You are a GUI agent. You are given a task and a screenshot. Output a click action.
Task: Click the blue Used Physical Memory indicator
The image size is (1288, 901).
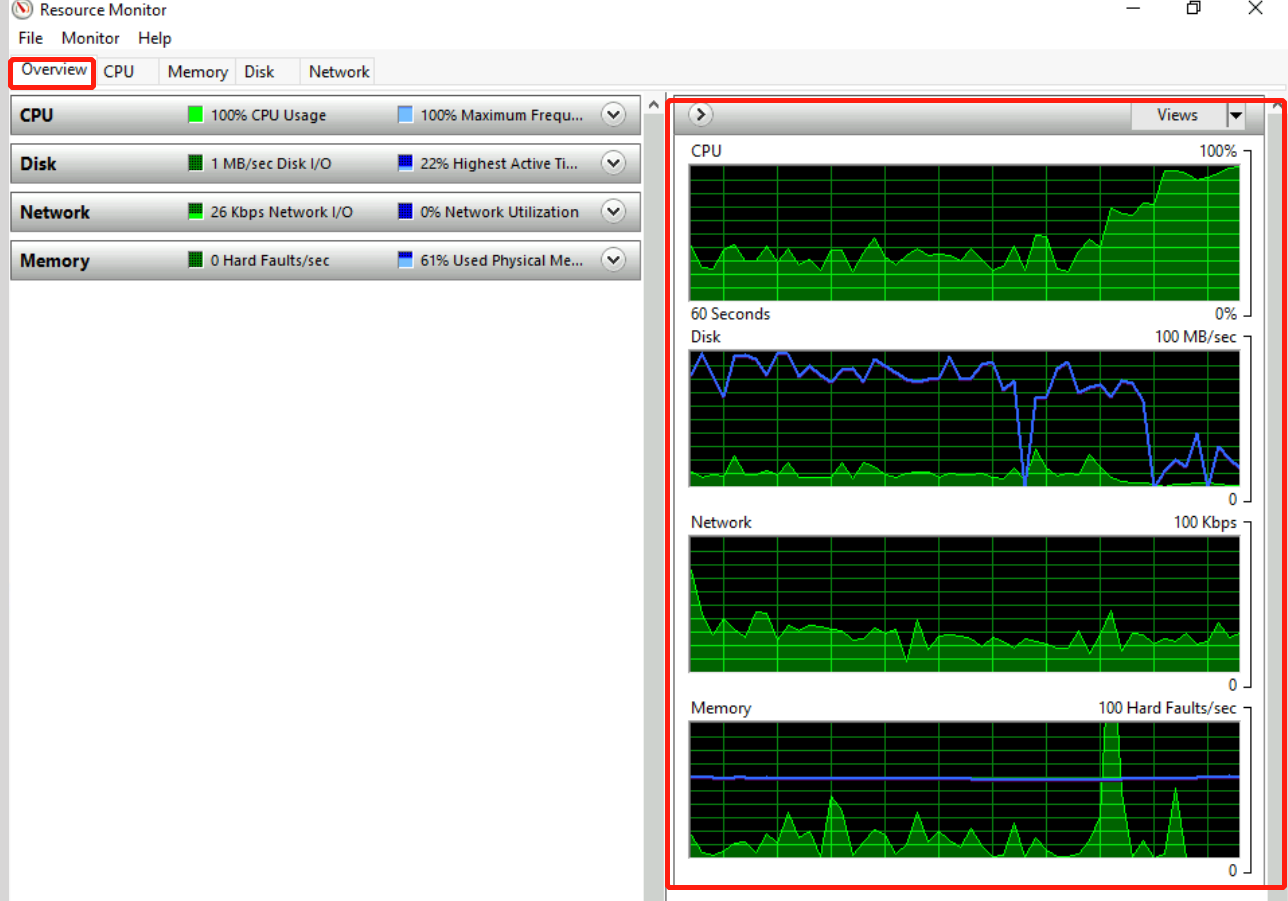point(405,260)
